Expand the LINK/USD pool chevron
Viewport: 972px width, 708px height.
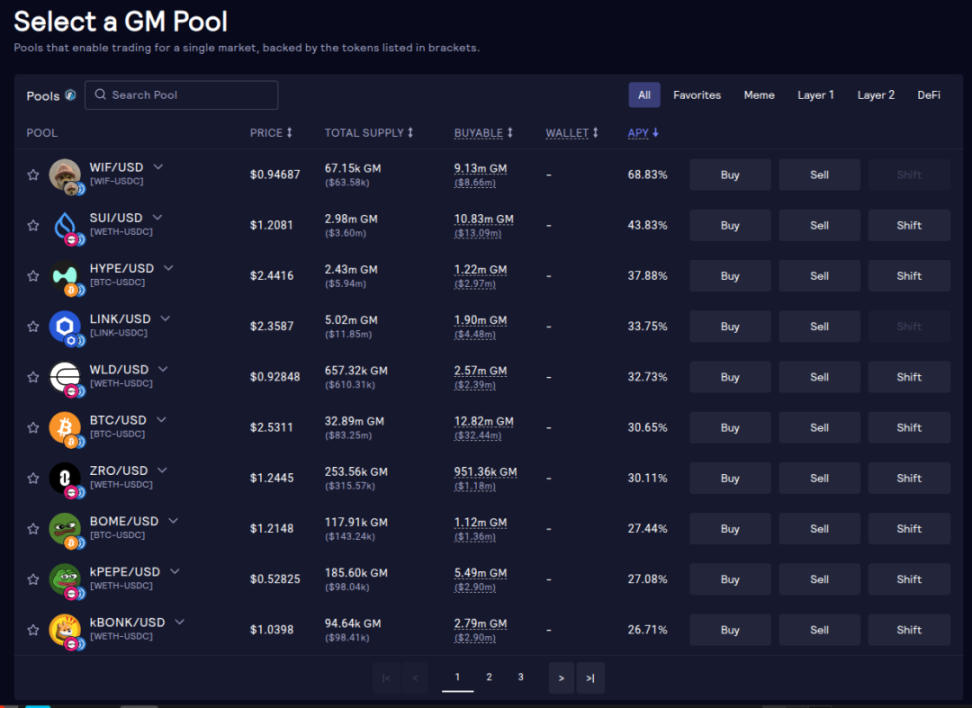[166, 318]
